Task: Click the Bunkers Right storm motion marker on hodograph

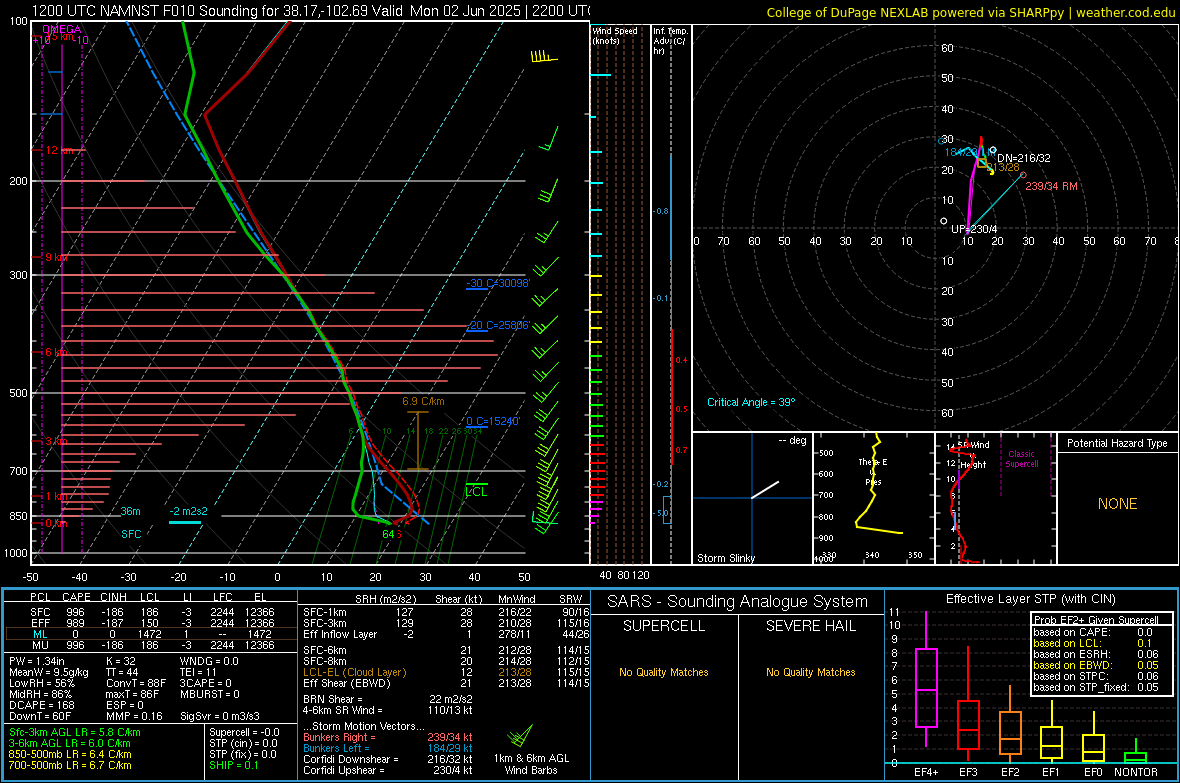Action: point(1023,175)
